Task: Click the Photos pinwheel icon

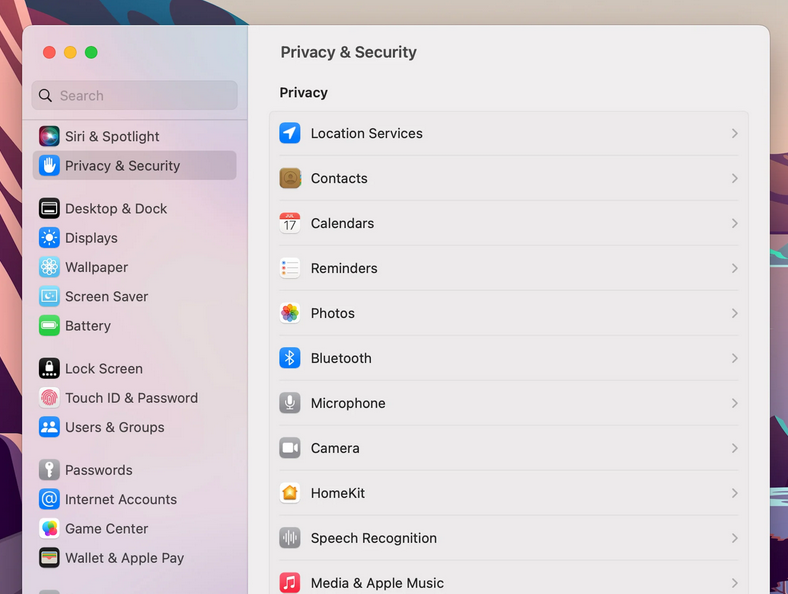Action: tap(290, 313)
